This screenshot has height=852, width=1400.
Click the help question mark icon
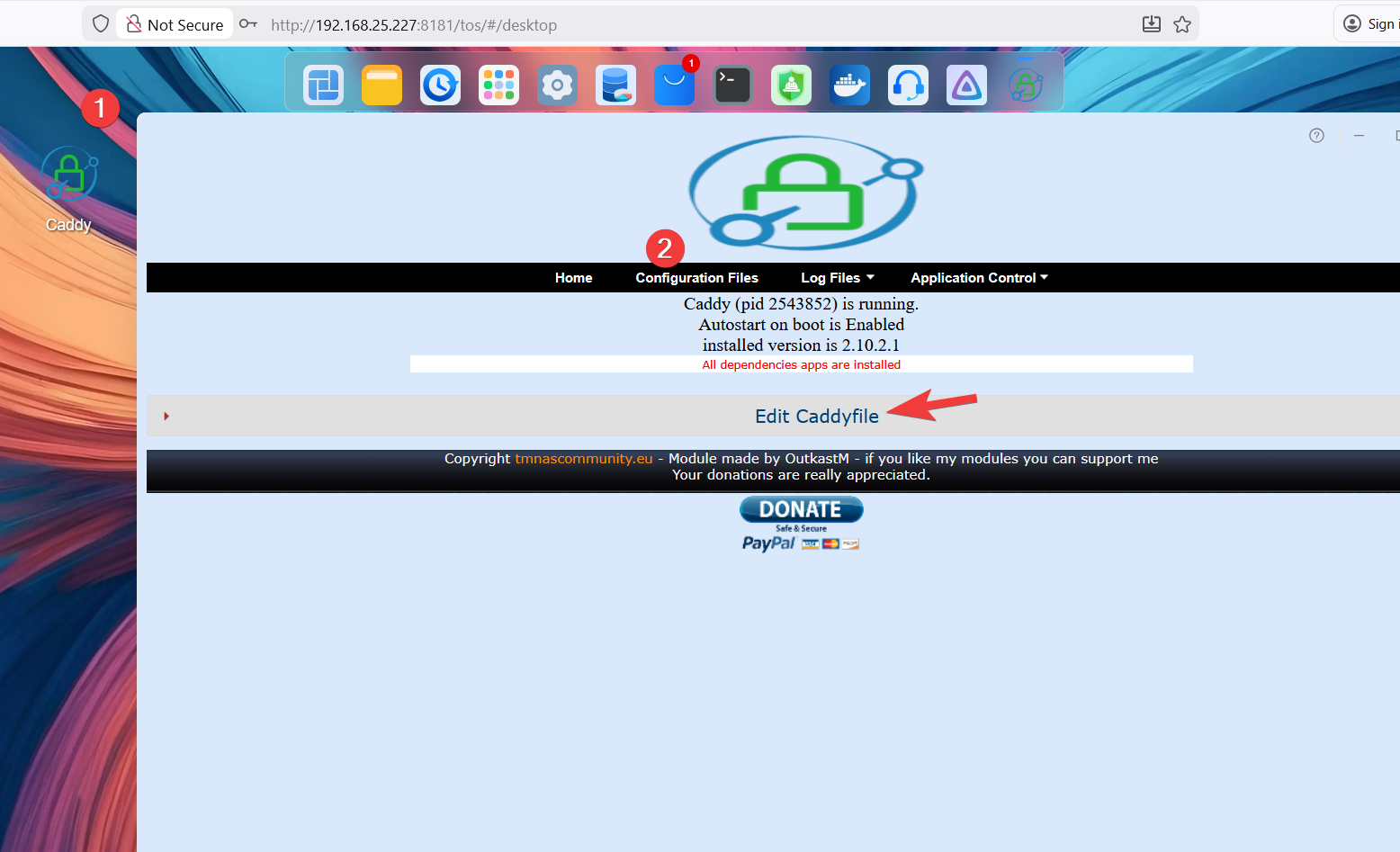(1316, 136)
